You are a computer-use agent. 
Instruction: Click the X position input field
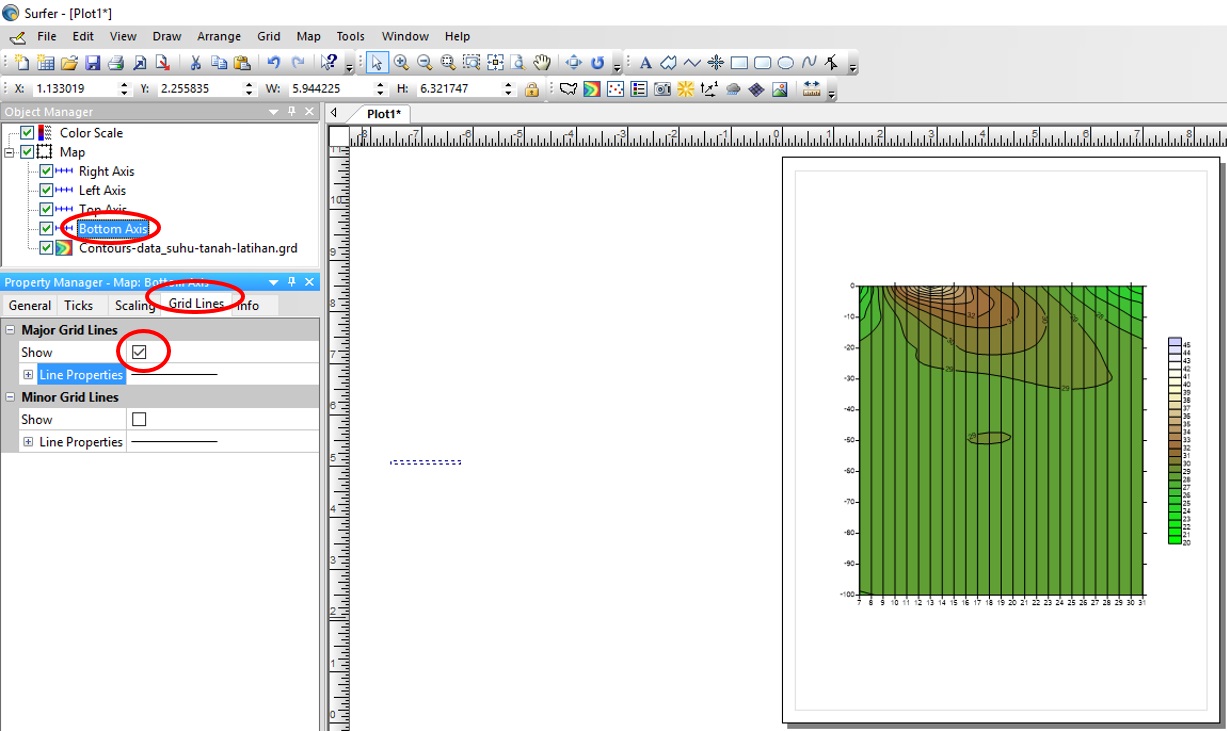pos(76,89)
